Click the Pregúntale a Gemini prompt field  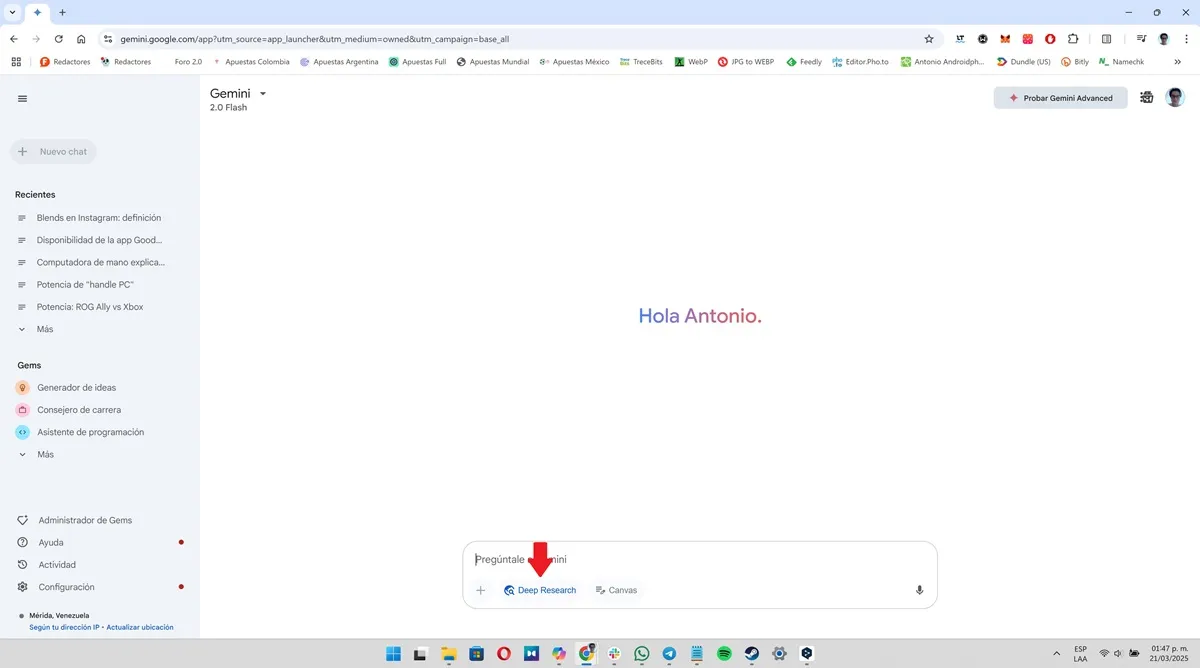click(x=700, y=560)
